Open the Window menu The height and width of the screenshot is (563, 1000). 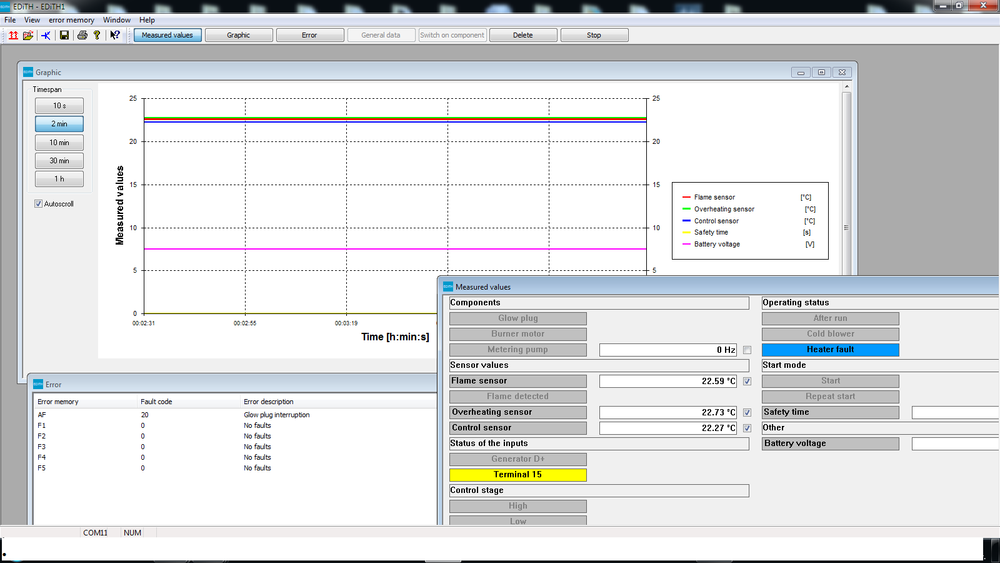pos(117,20)
